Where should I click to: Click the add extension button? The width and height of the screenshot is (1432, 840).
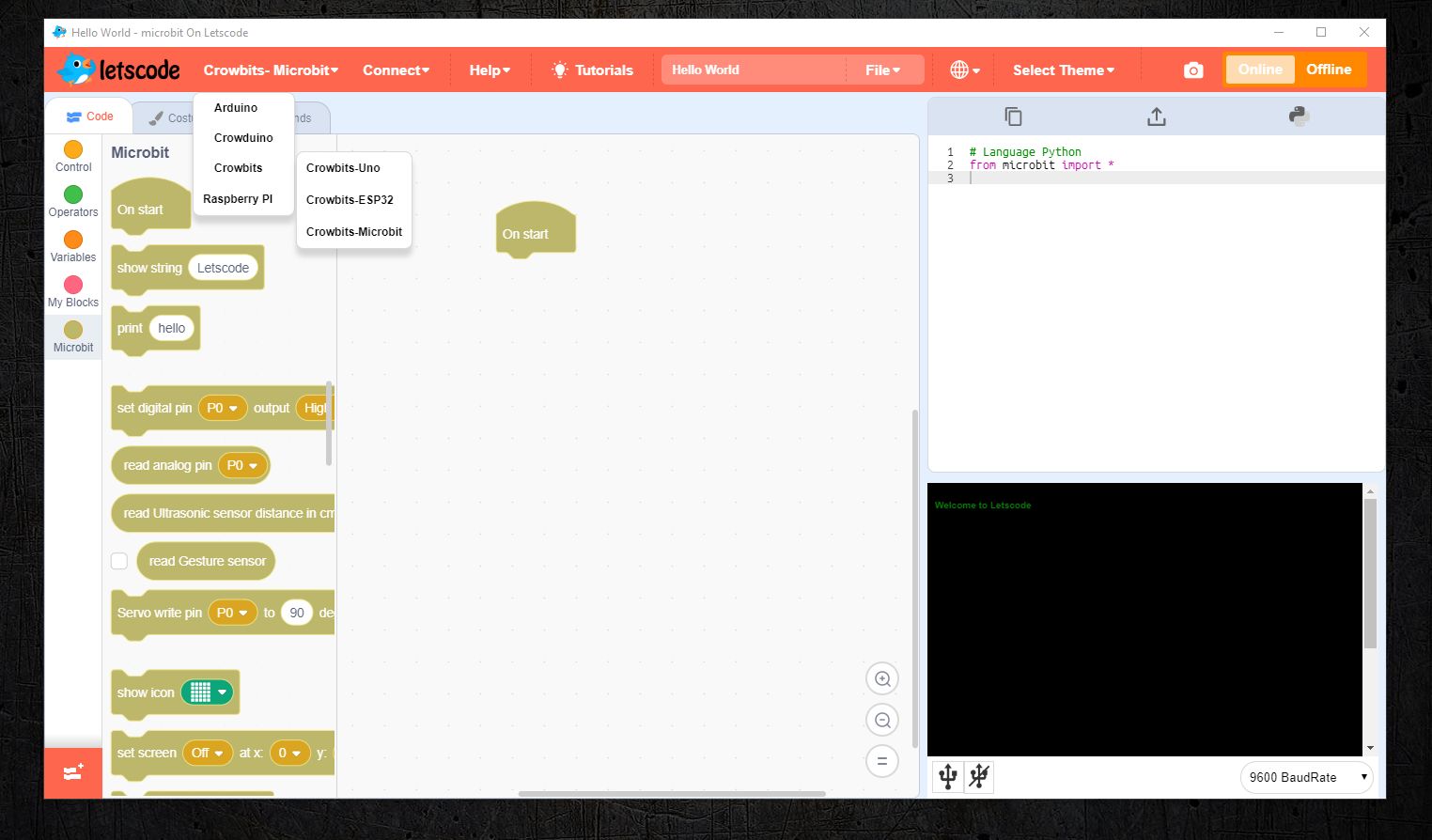coord(73,772)
